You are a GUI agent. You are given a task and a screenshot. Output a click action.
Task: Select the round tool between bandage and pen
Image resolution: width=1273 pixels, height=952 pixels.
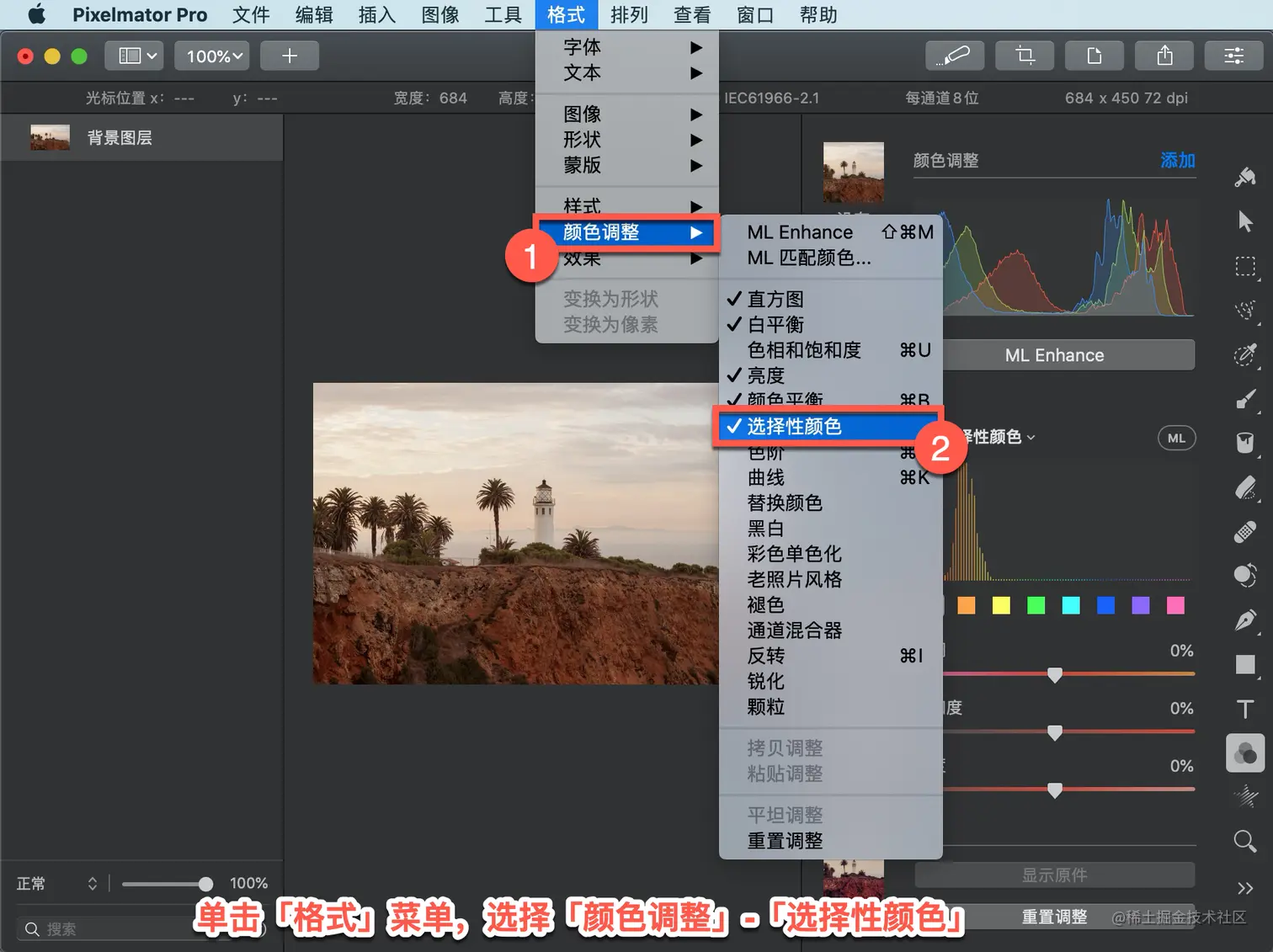[1245, 576]
